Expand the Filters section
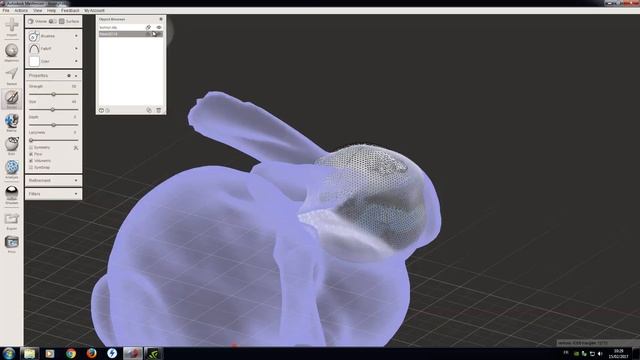 pos(53,194)
